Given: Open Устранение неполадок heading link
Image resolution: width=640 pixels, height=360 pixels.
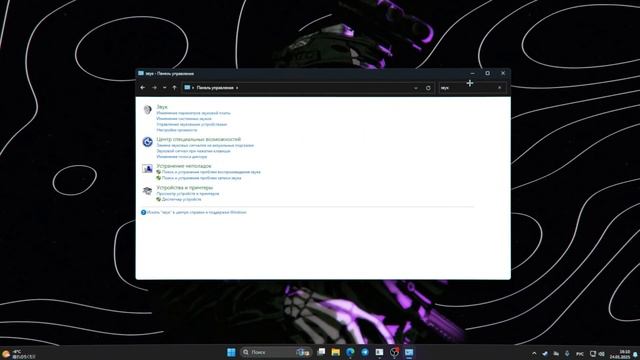Looking at the screenshot, I should tap(184, 166).
